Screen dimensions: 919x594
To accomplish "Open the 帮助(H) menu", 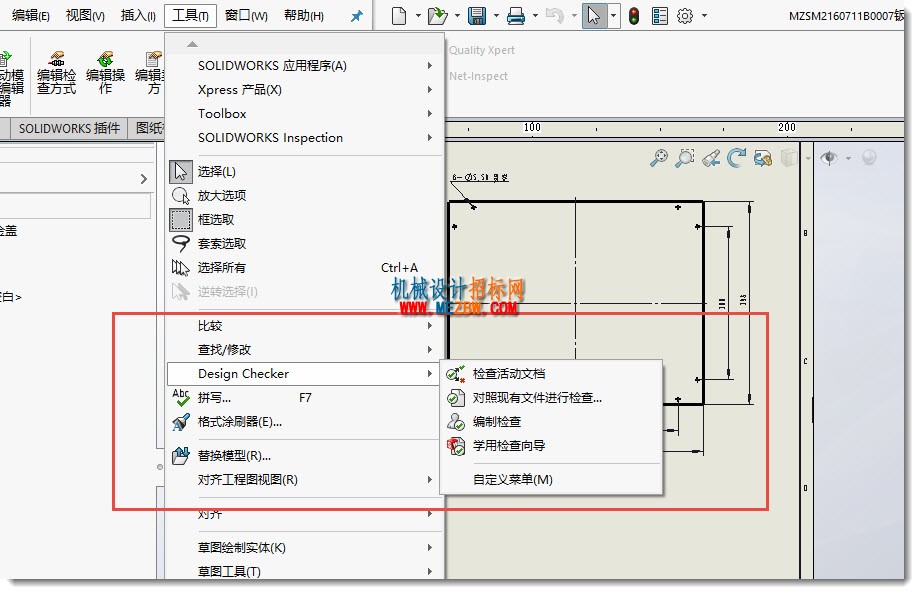I will (x=304, y=16).
